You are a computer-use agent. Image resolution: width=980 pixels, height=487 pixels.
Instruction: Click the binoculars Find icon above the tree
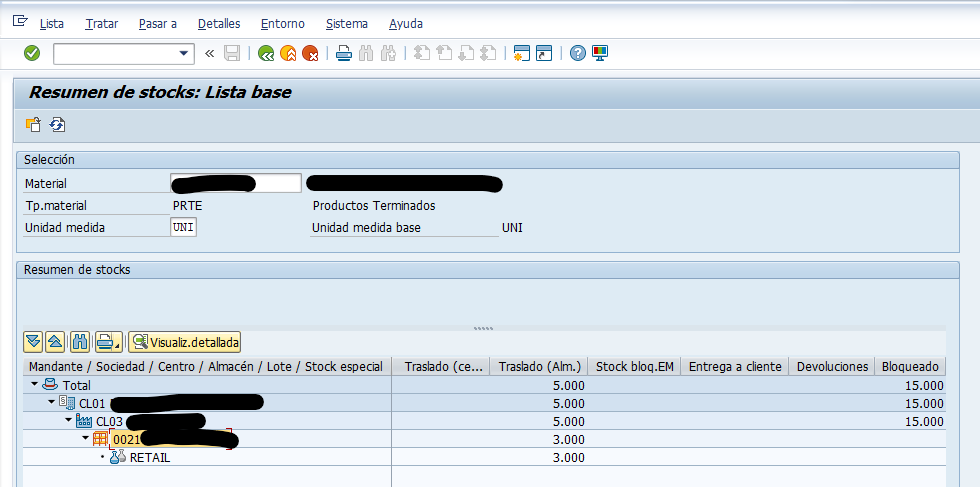click(80, 342)
